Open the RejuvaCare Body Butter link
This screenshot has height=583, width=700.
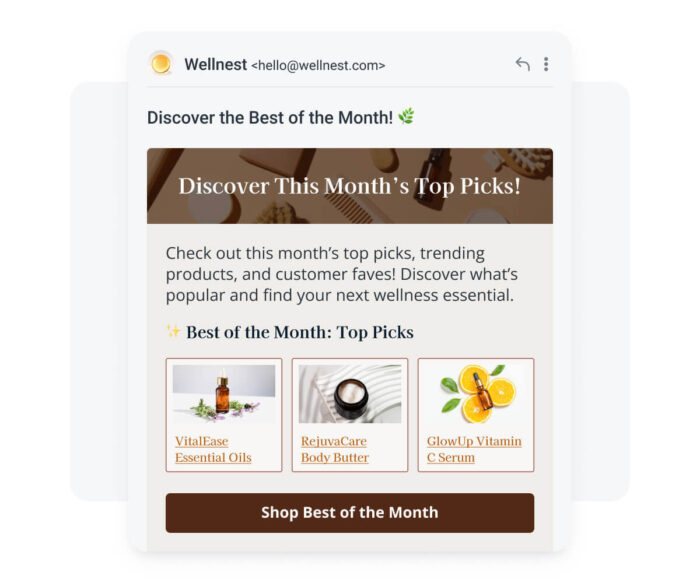[335, 449]
